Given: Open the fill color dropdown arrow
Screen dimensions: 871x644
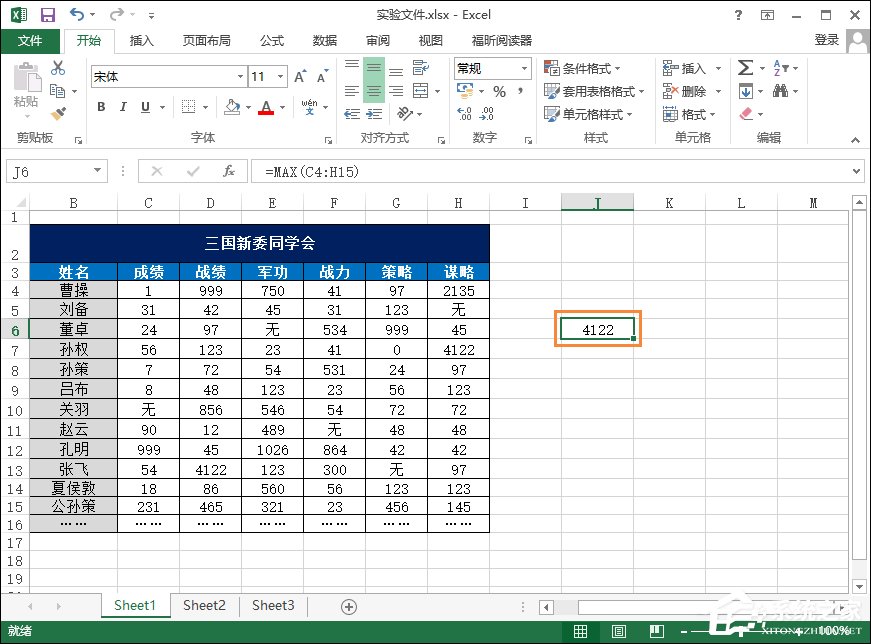Looking at the screenshot, I should click(x=249, y=107).
